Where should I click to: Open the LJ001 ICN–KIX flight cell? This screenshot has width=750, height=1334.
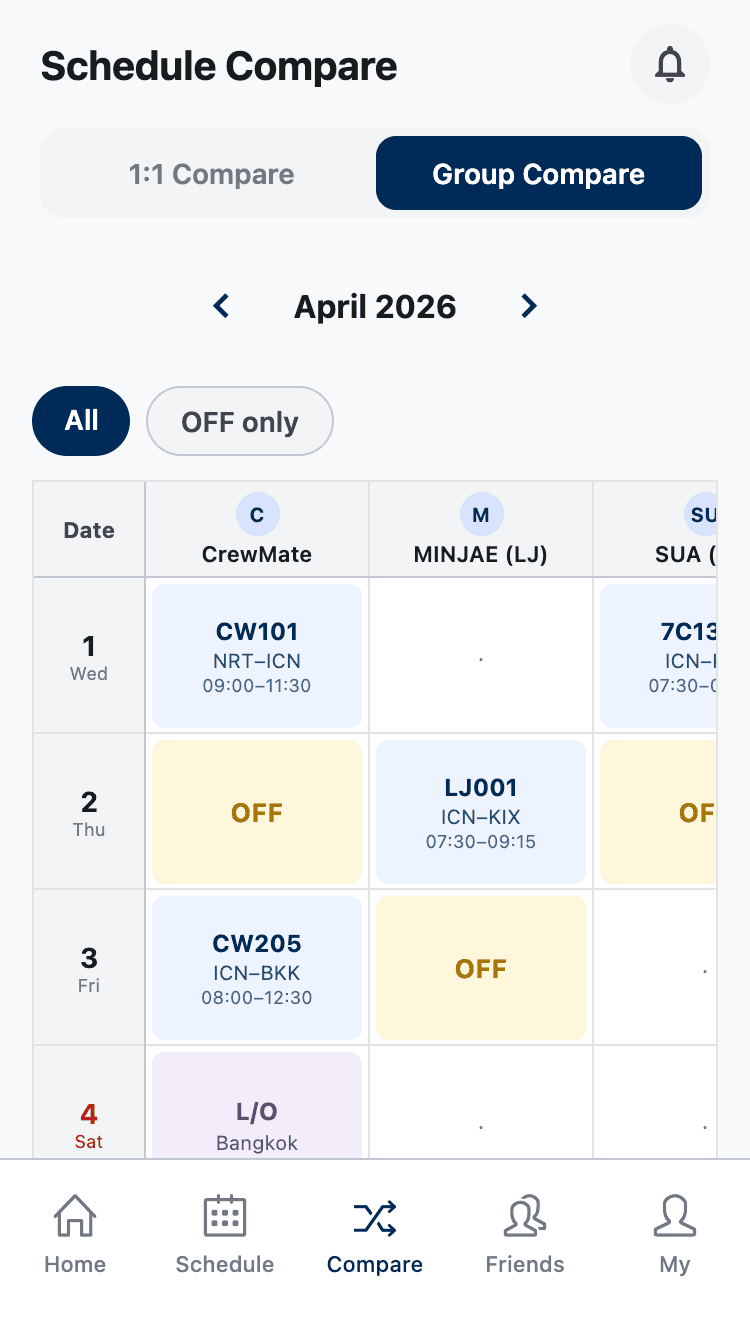pos(481,812)
